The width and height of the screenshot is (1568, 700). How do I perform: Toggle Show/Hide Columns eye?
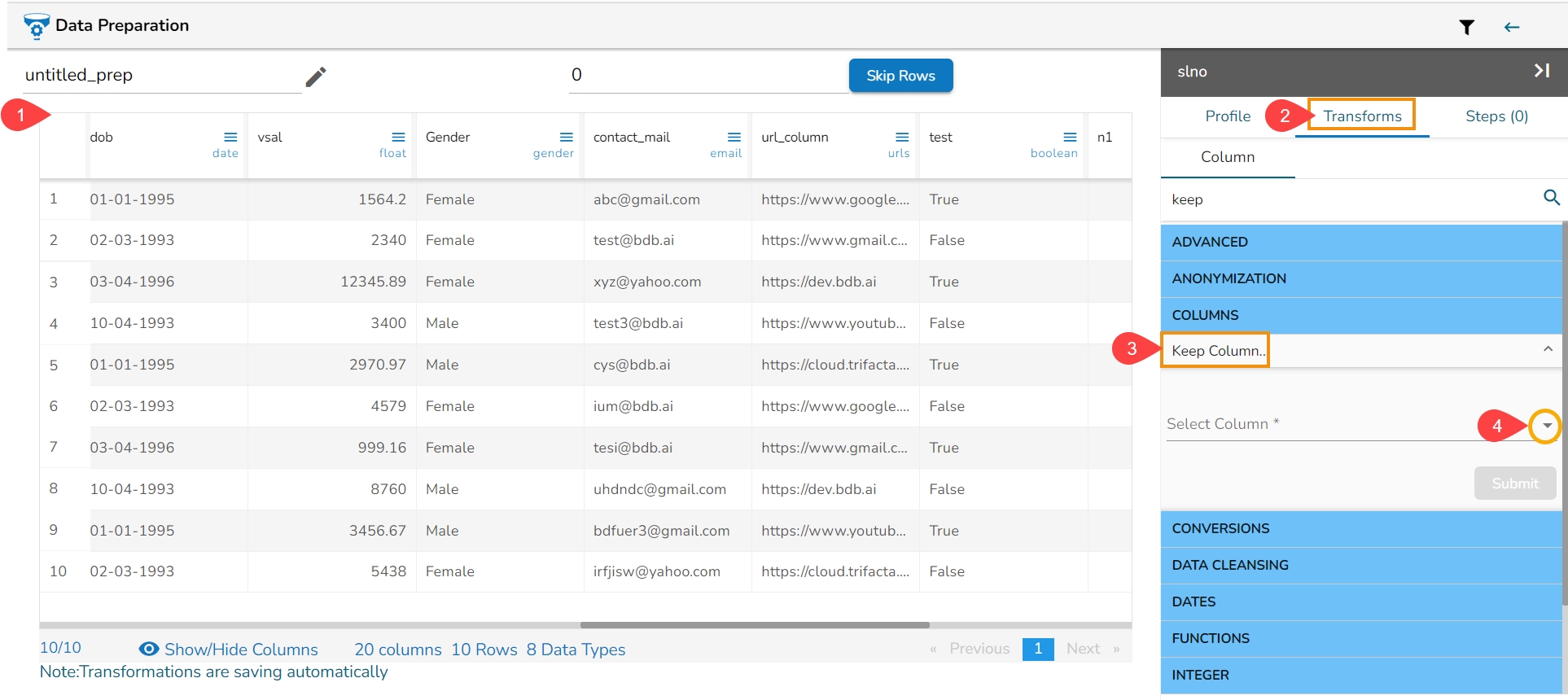pos(149,649)
